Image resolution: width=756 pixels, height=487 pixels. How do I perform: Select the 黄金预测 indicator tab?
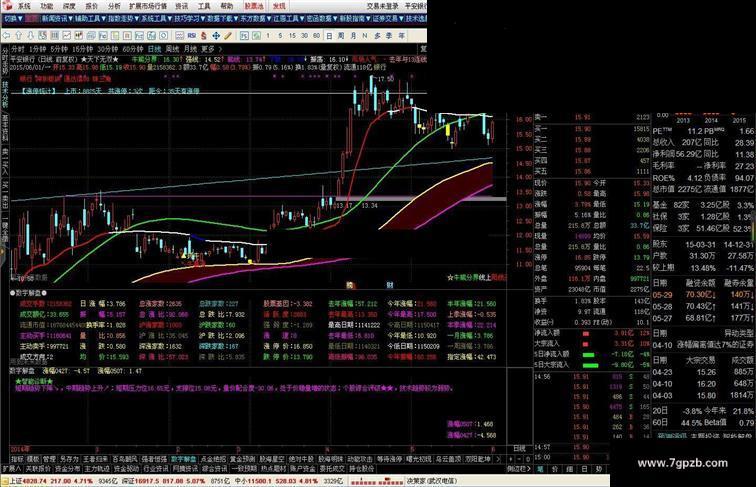click(243, 459)
